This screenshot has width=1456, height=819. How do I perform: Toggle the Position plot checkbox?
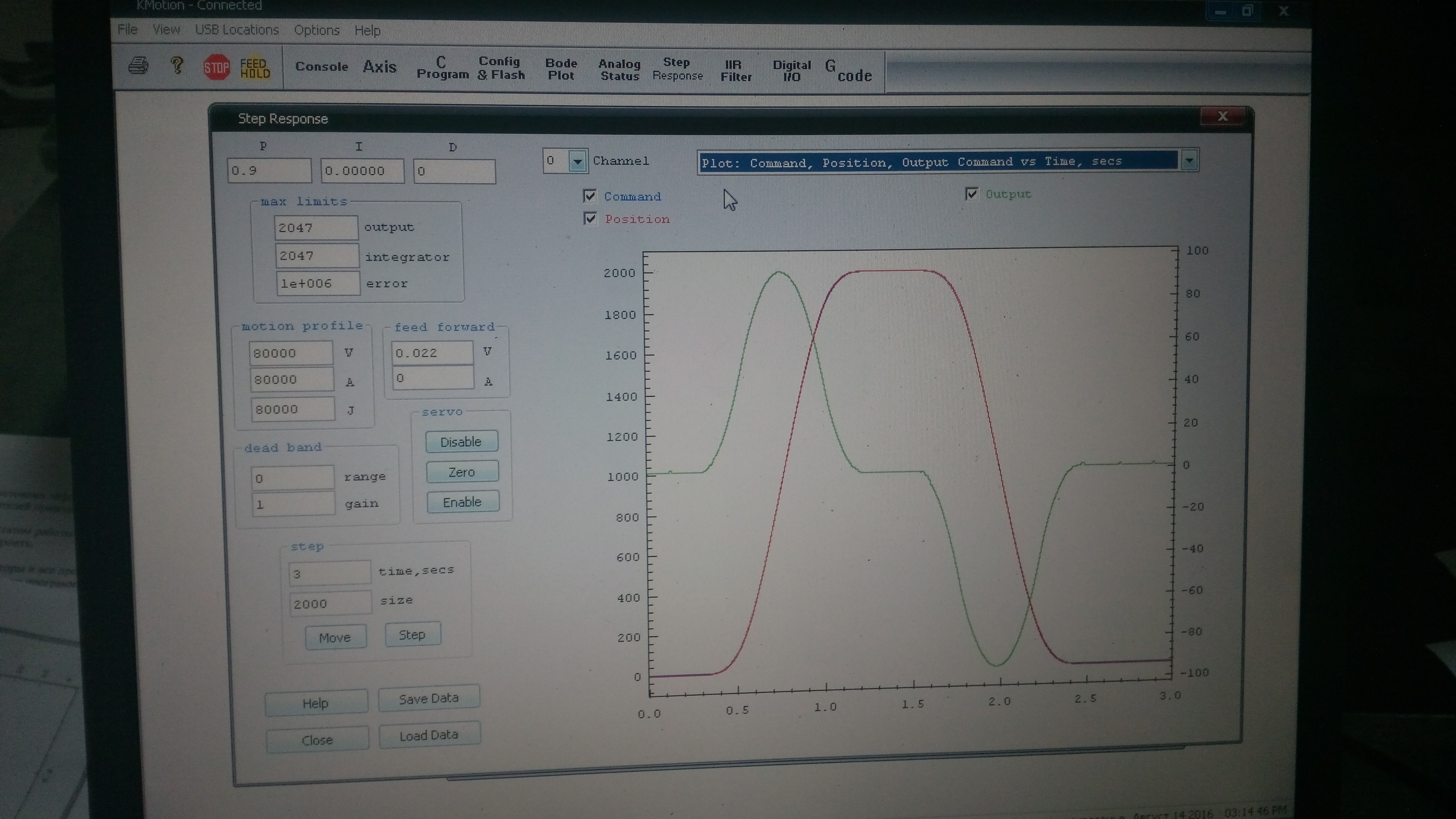click(x=590, y=219)
